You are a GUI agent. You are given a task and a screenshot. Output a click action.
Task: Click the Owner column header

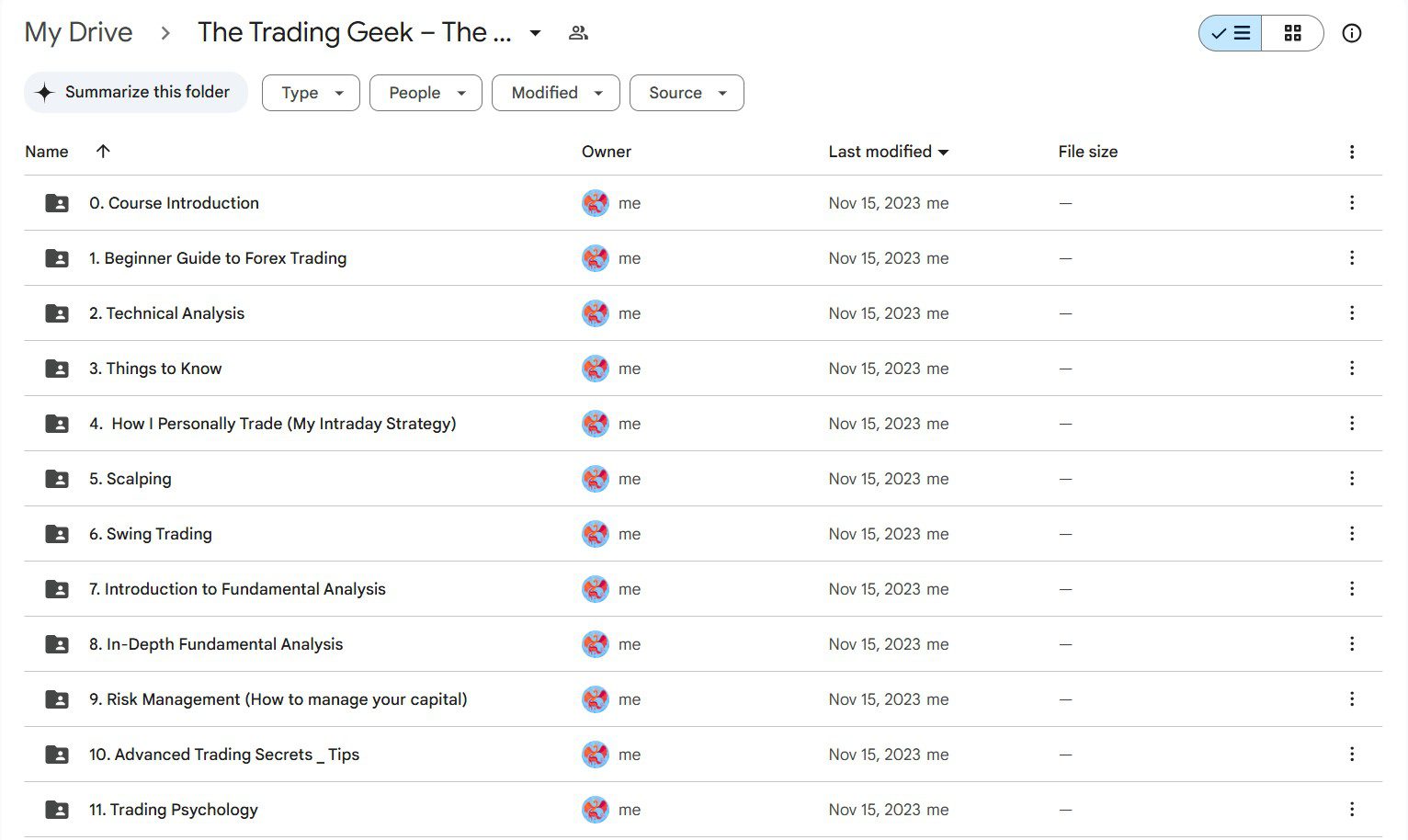click(607, 152)
